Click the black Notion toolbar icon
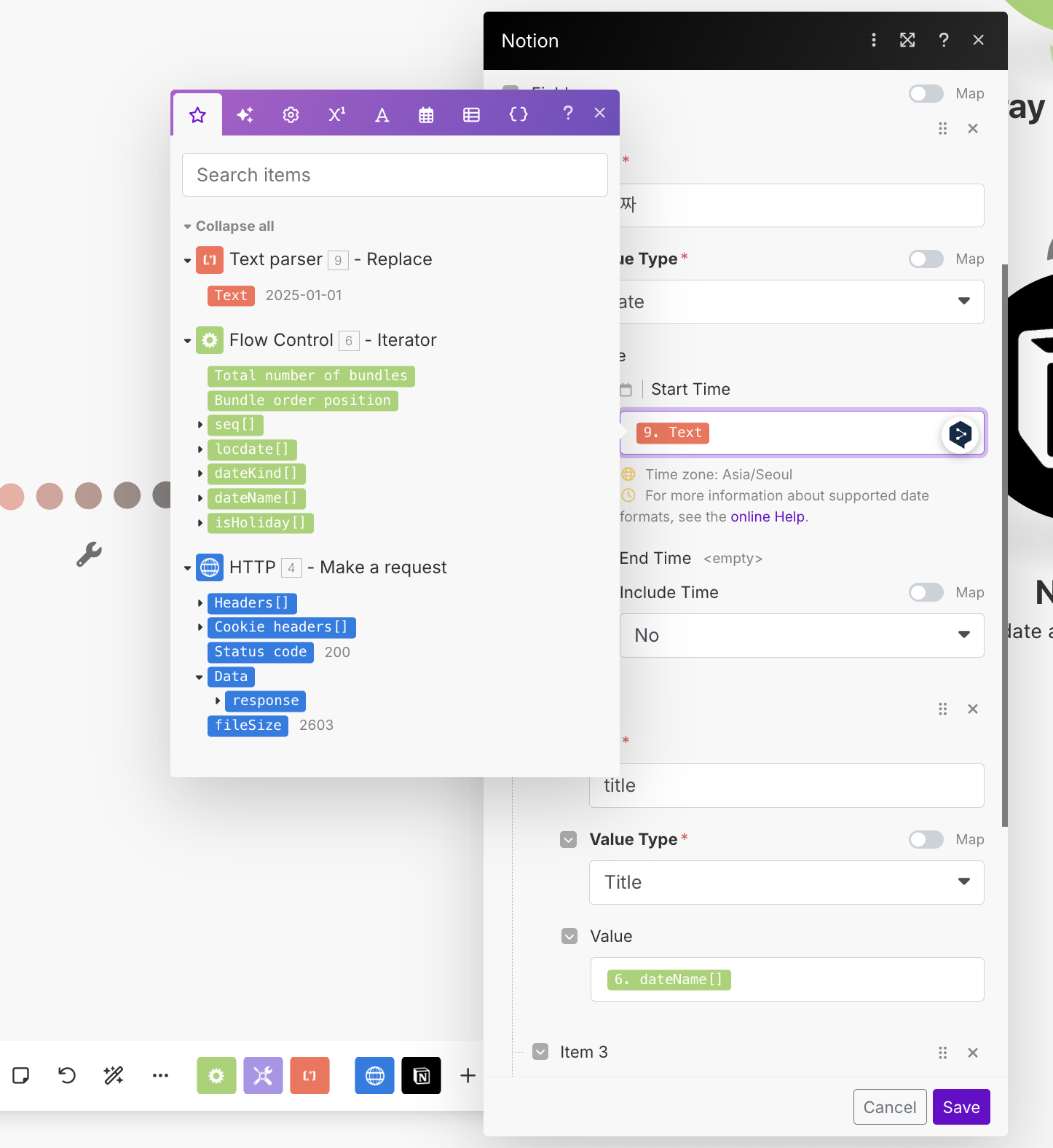This screenshot has width=1053, height=1148. [422, 1076]
